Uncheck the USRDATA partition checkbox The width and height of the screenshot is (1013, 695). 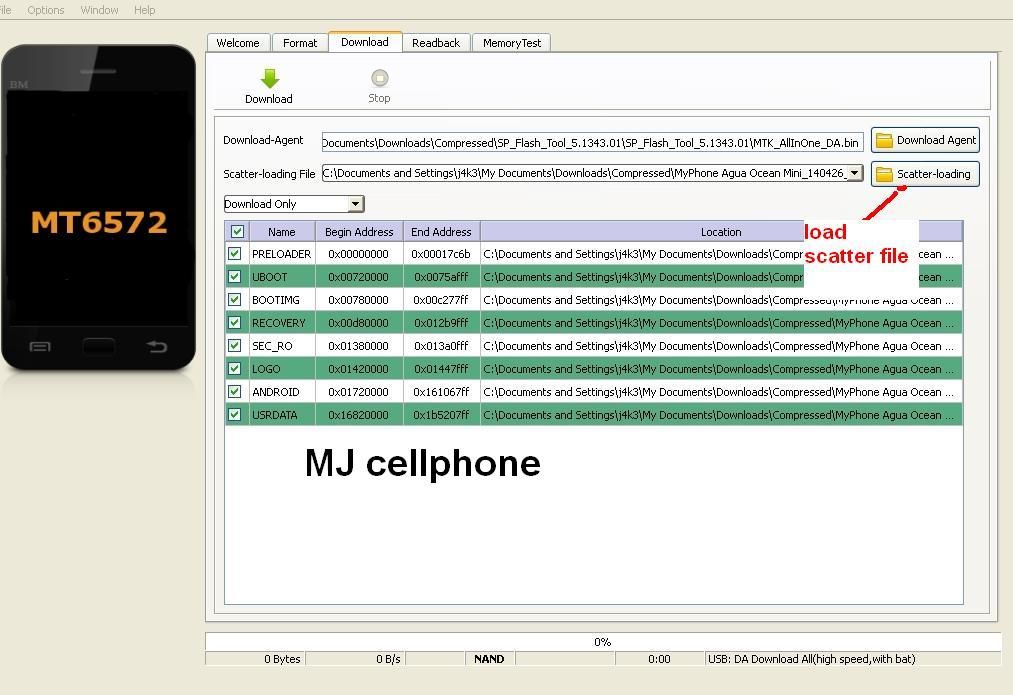tap(235, 415)
